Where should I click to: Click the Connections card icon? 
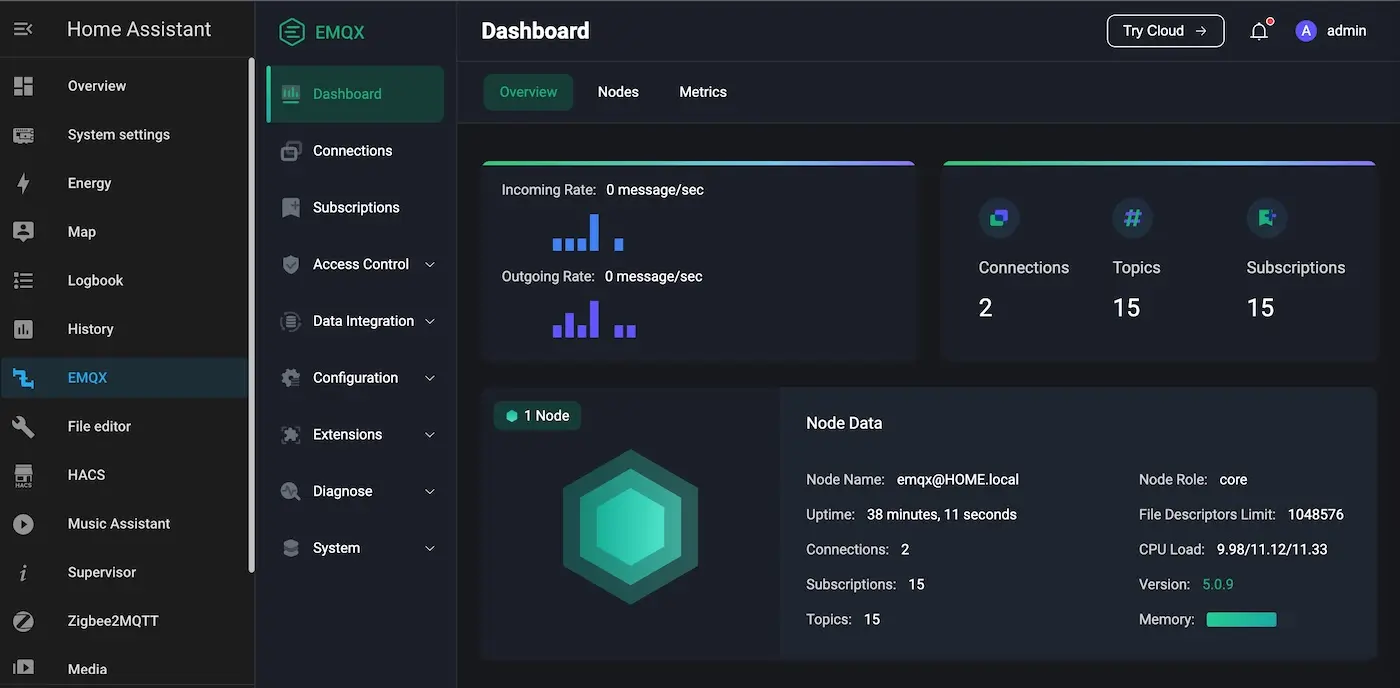pos(999,217)
